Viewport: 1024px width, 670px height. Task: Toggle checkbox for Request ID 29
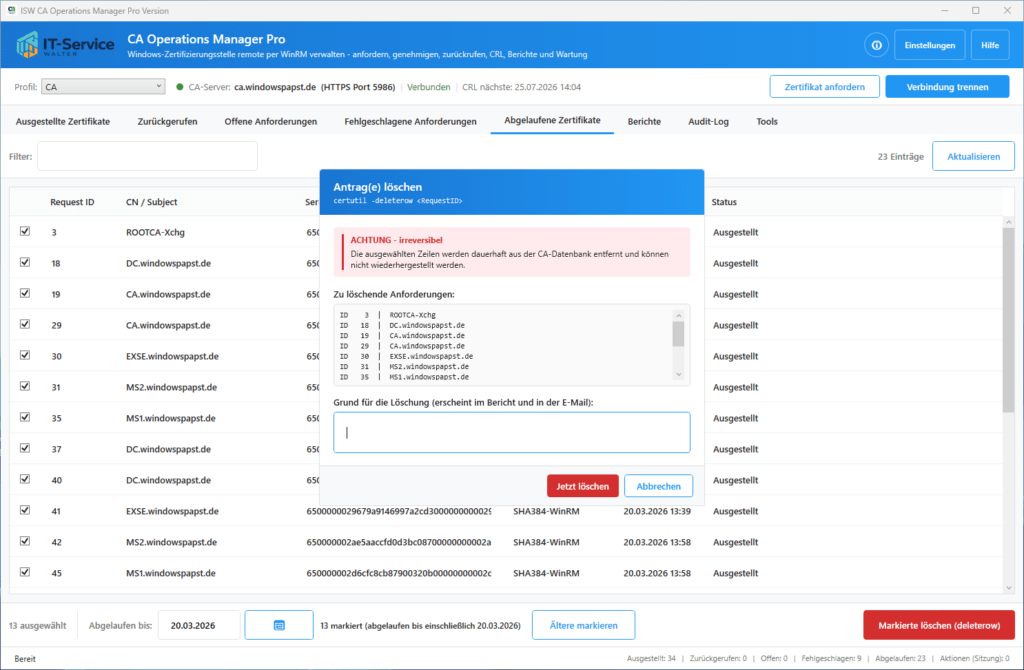tap(25, 324)
